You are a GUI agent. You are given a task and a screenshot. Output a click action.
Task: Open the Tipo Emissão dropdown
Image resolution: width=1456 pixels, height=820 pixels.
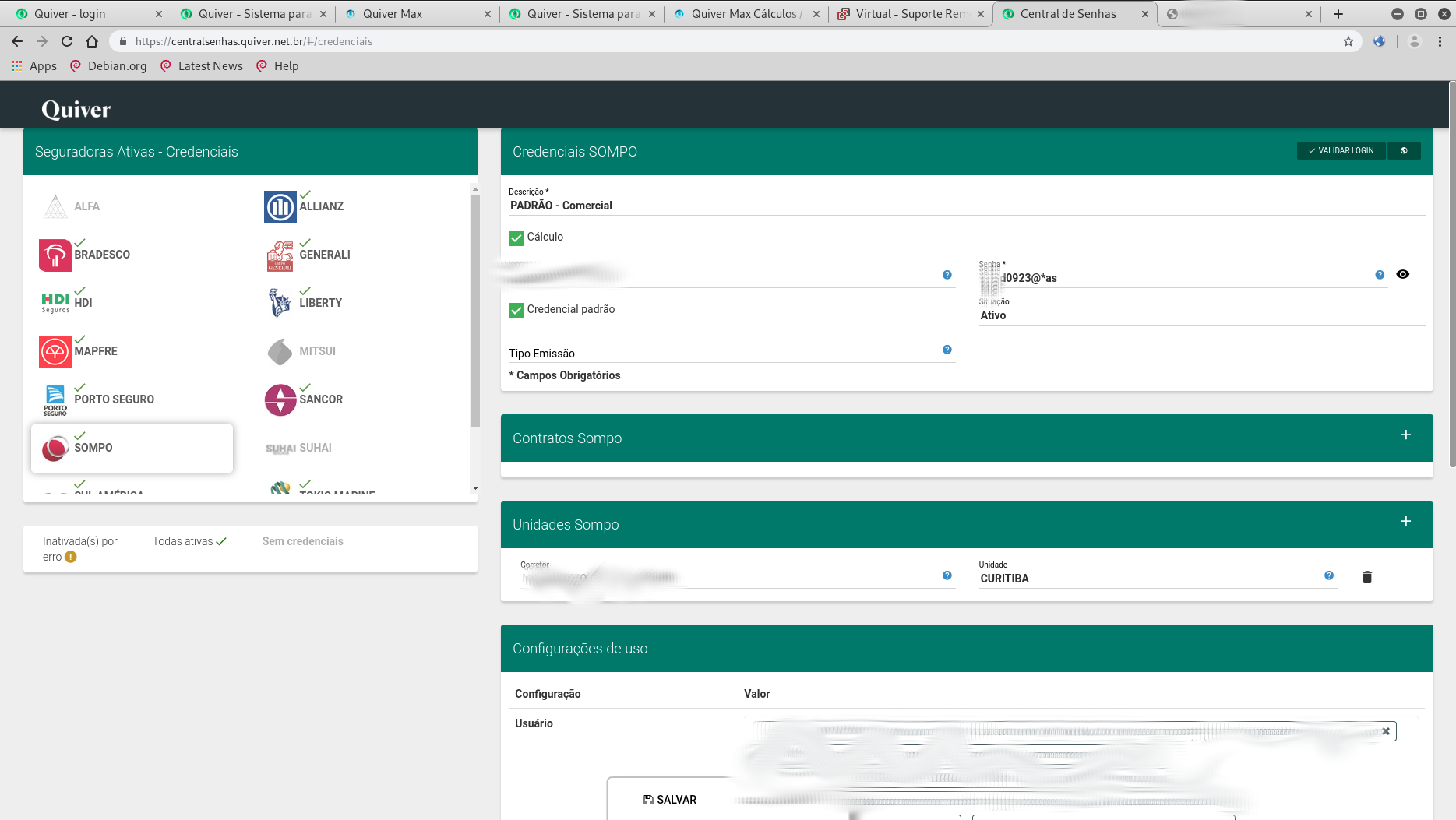(x=732, y=353)
